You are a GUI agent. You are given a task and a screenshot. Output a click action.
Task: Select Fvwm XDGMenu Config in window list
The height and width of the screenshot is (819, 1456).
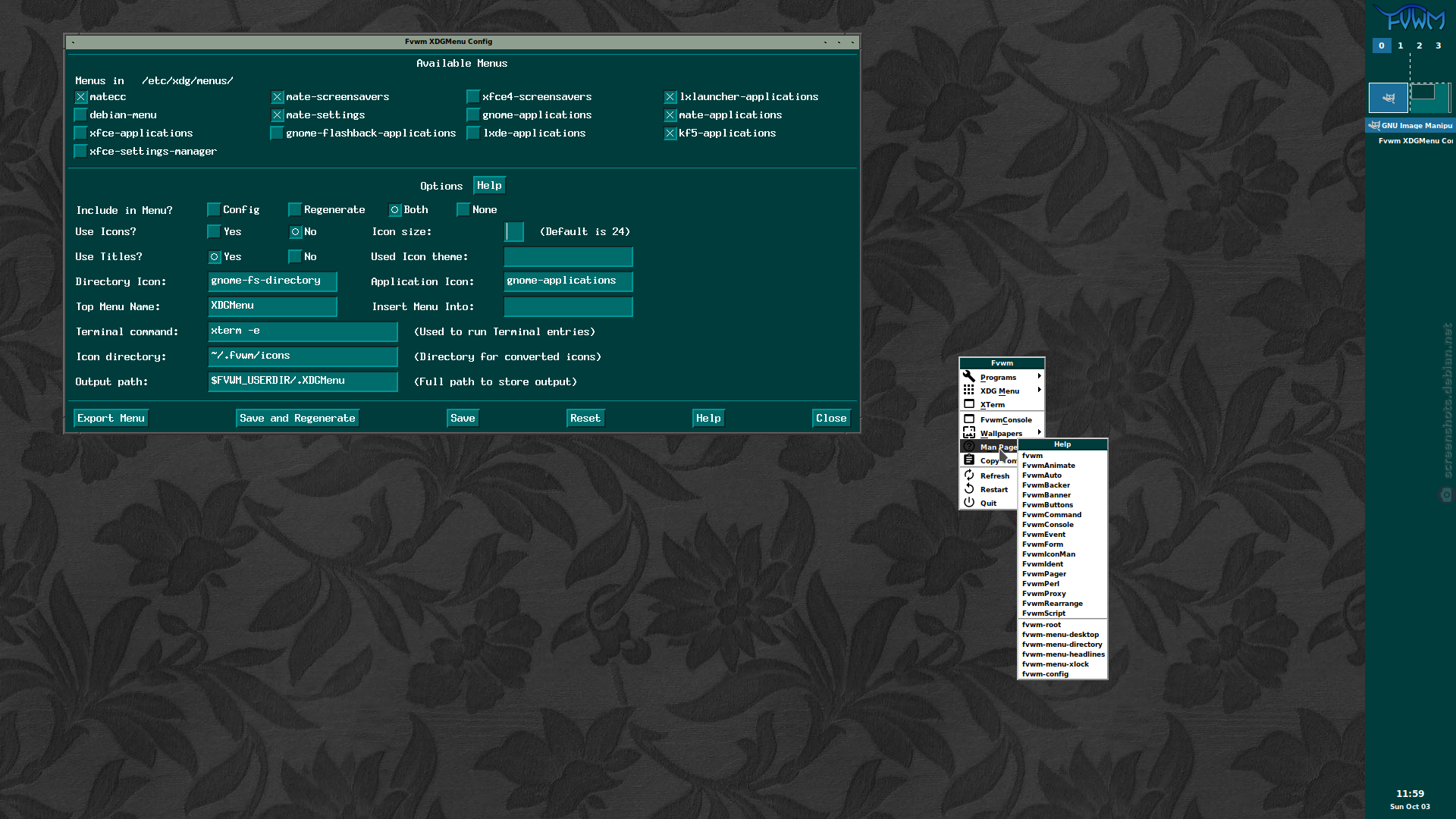point(1410,141)
